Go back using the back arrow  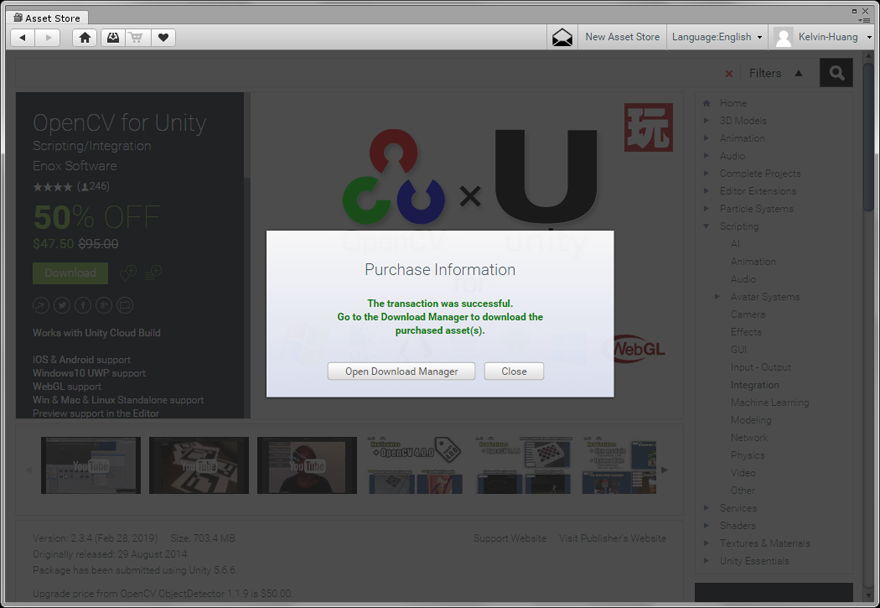click(23, 38)
